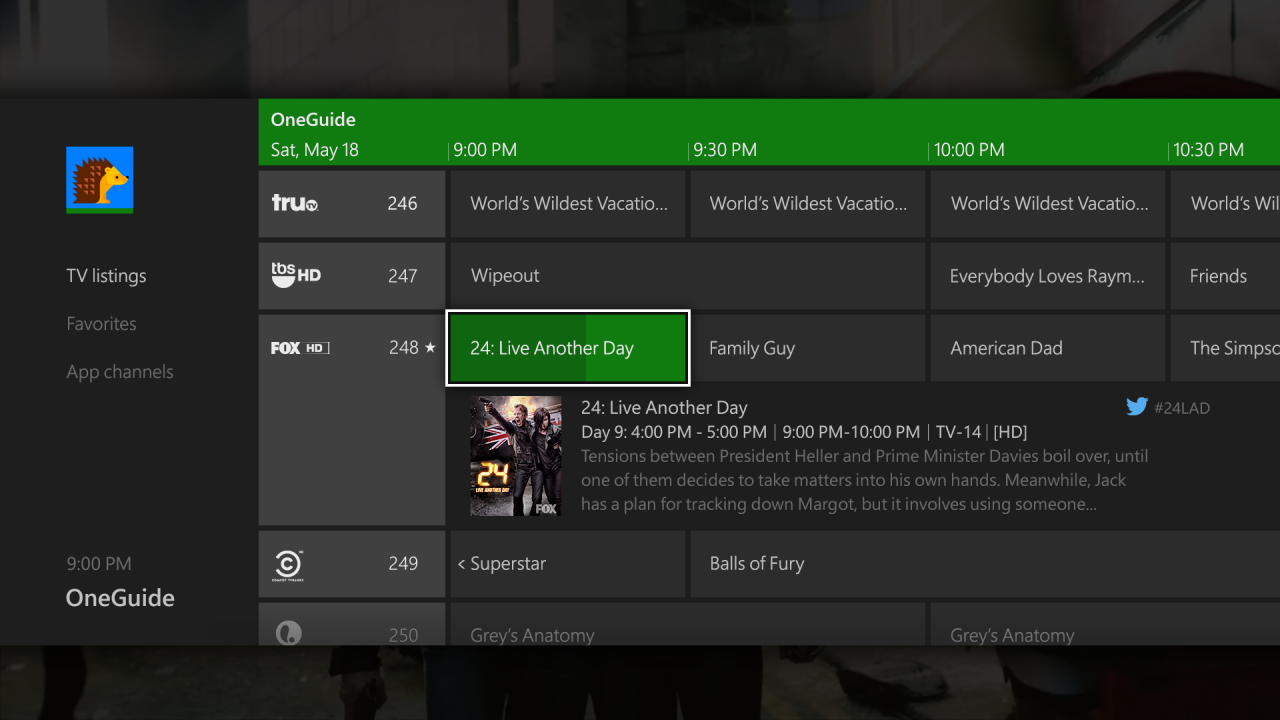Open App channels in the sidebar

120,372
